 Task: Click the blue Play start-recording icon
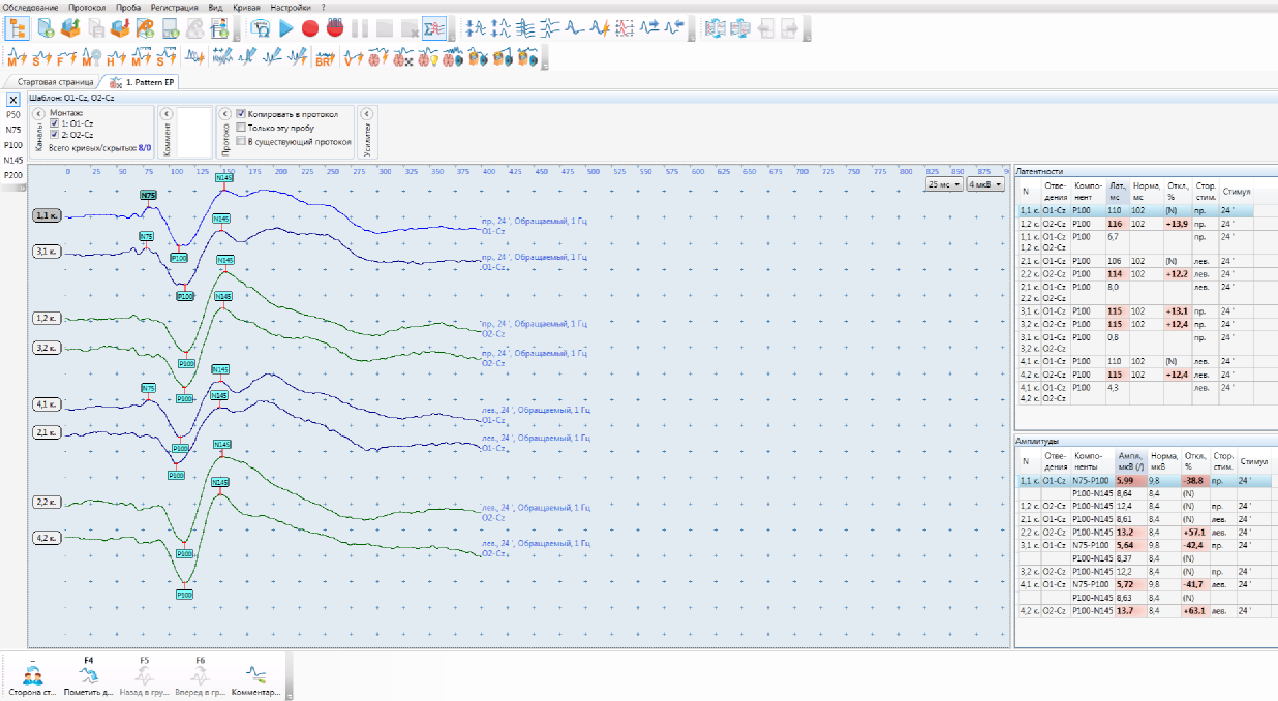[x=286, y=28]
